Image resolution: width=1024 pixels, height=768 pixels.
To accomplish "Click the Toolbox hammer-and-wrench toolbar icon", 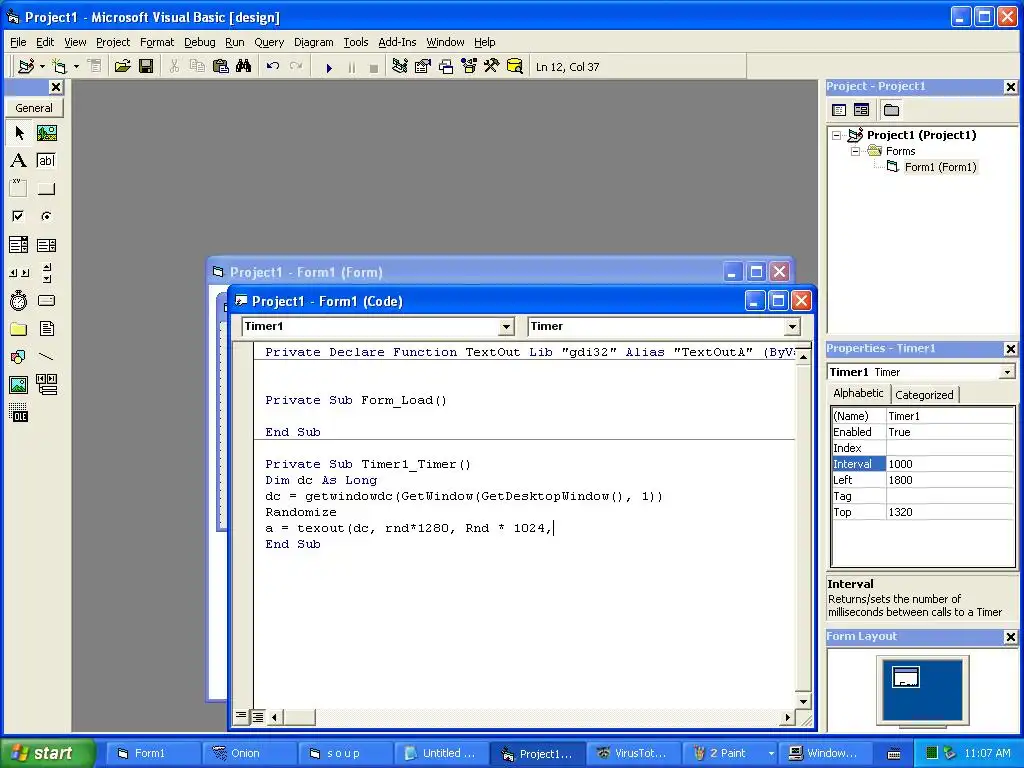I will point(491,67).
